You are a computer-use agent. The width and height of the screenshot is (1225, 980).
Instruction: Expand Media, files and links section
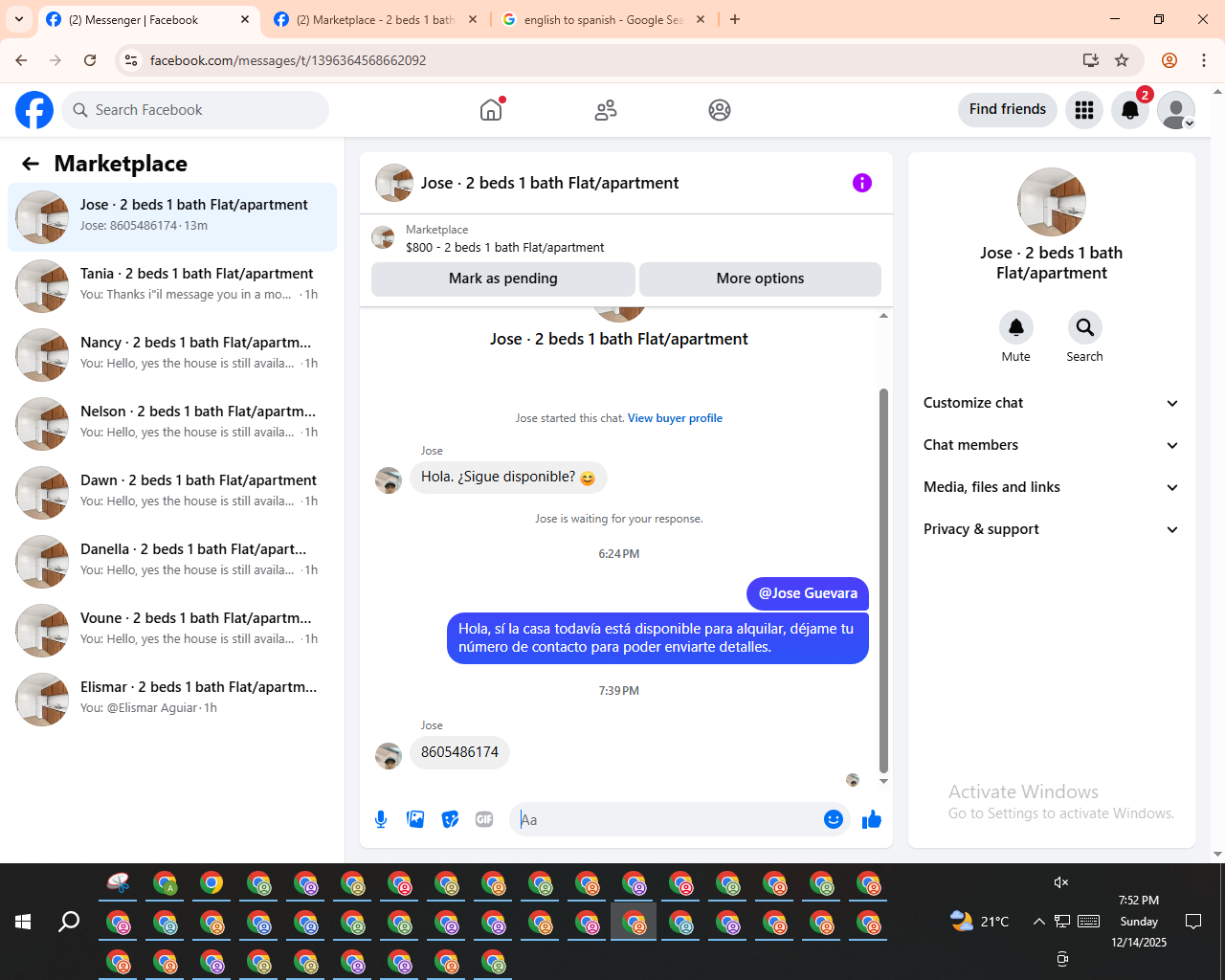pyautogui.click(x=1052, y=487)
